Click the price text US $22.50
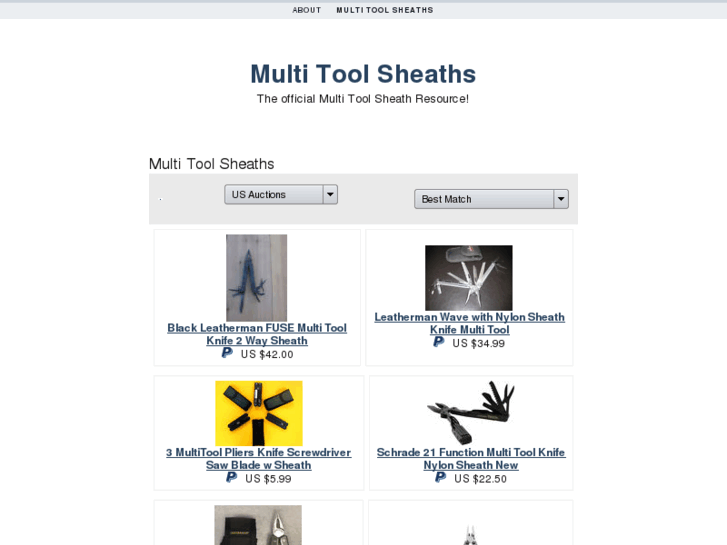Viewport: 727px width, 545px height. [480, 479]
